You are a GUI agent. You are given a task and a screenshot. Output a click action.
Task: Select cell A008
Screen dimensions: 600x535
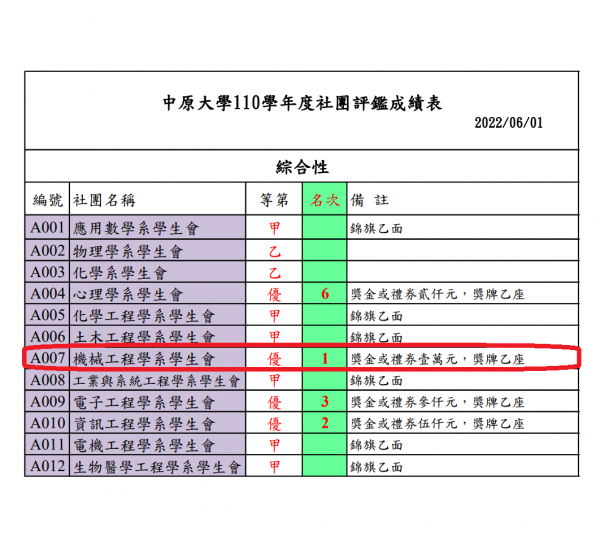(x=47, y=380)
